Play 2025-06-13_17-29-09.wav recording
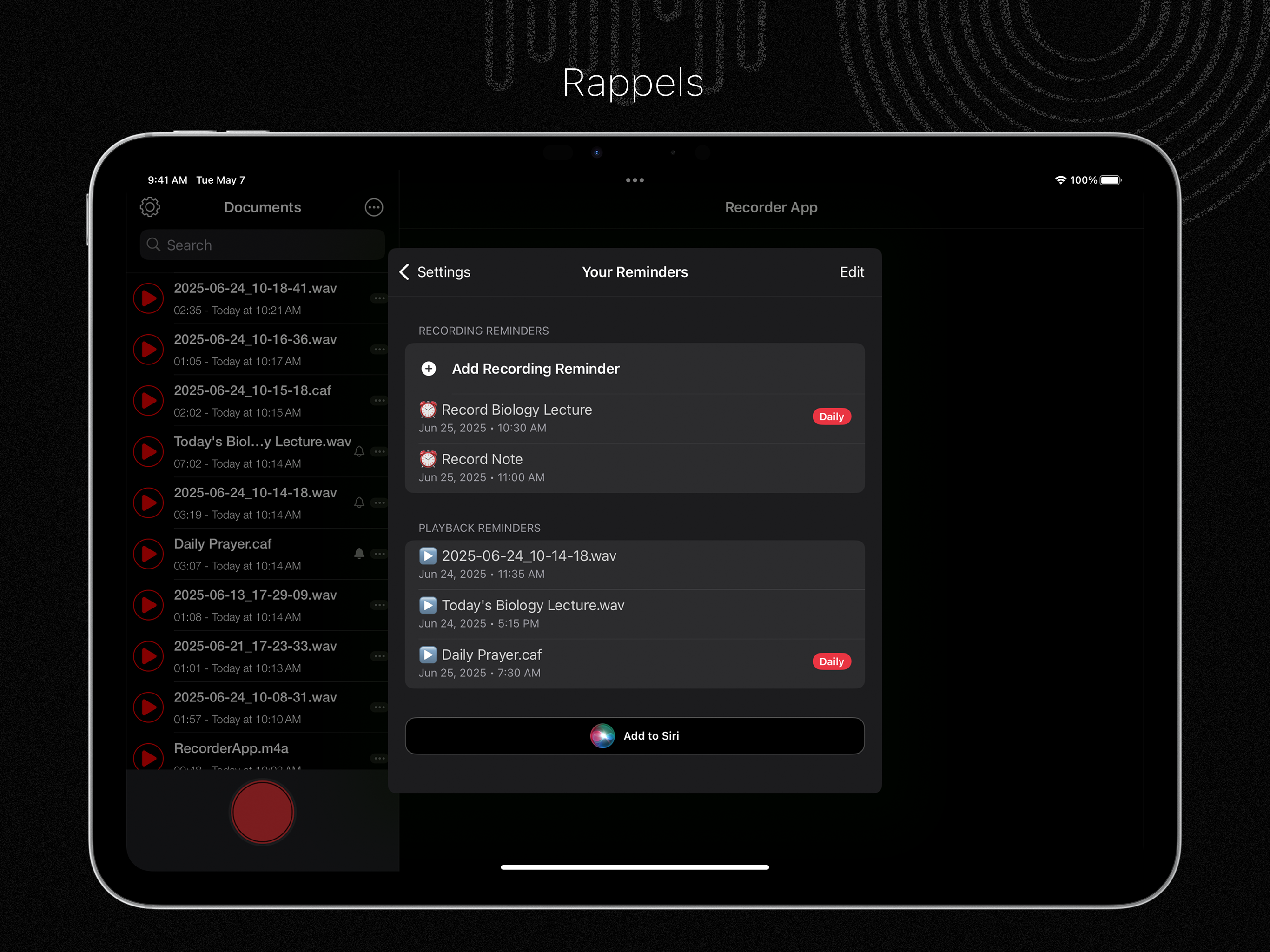Image resolution: width=1270 pixels, height=952 pixels. 149,605
